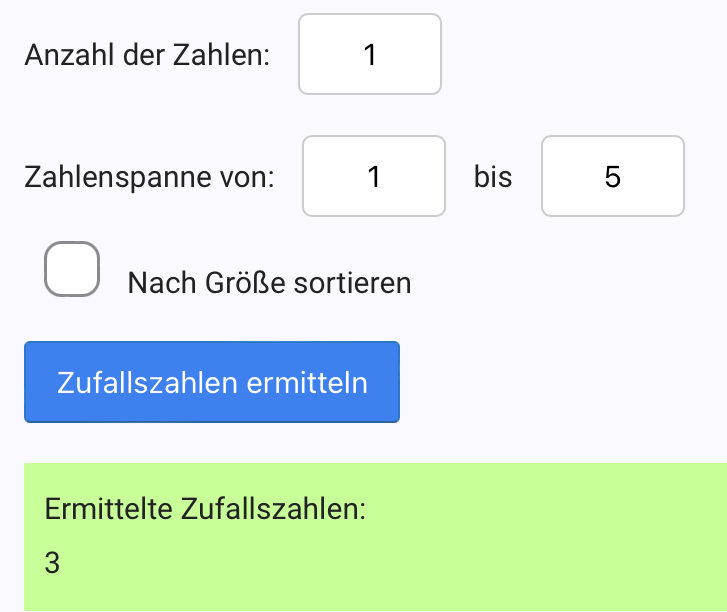Select the 'bis' maximum value field

pyautogui.click(x=612, y=176)
